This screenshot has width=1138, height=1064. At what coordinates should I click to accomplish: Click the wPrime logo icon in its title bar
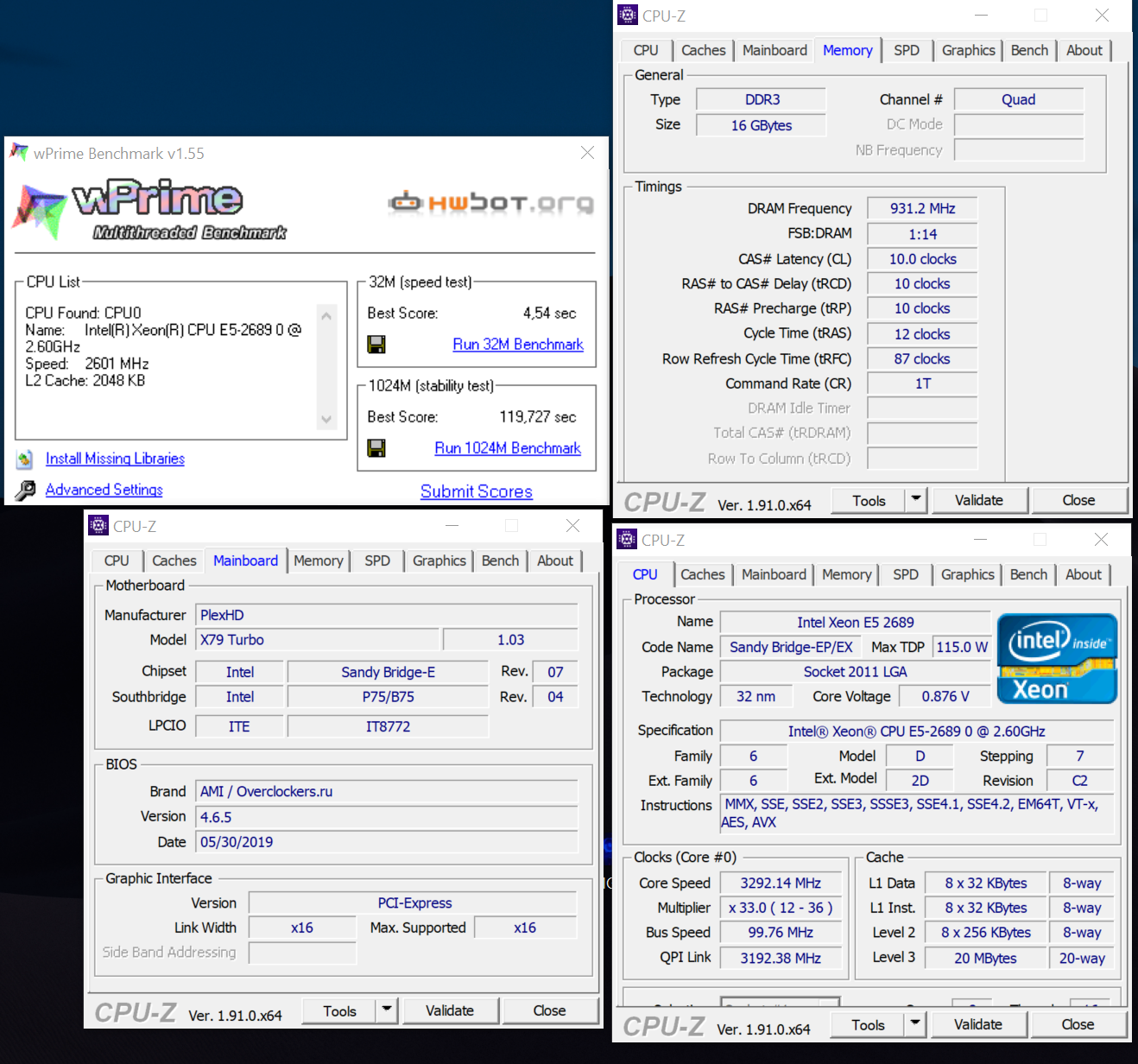[x=19, y=153]
